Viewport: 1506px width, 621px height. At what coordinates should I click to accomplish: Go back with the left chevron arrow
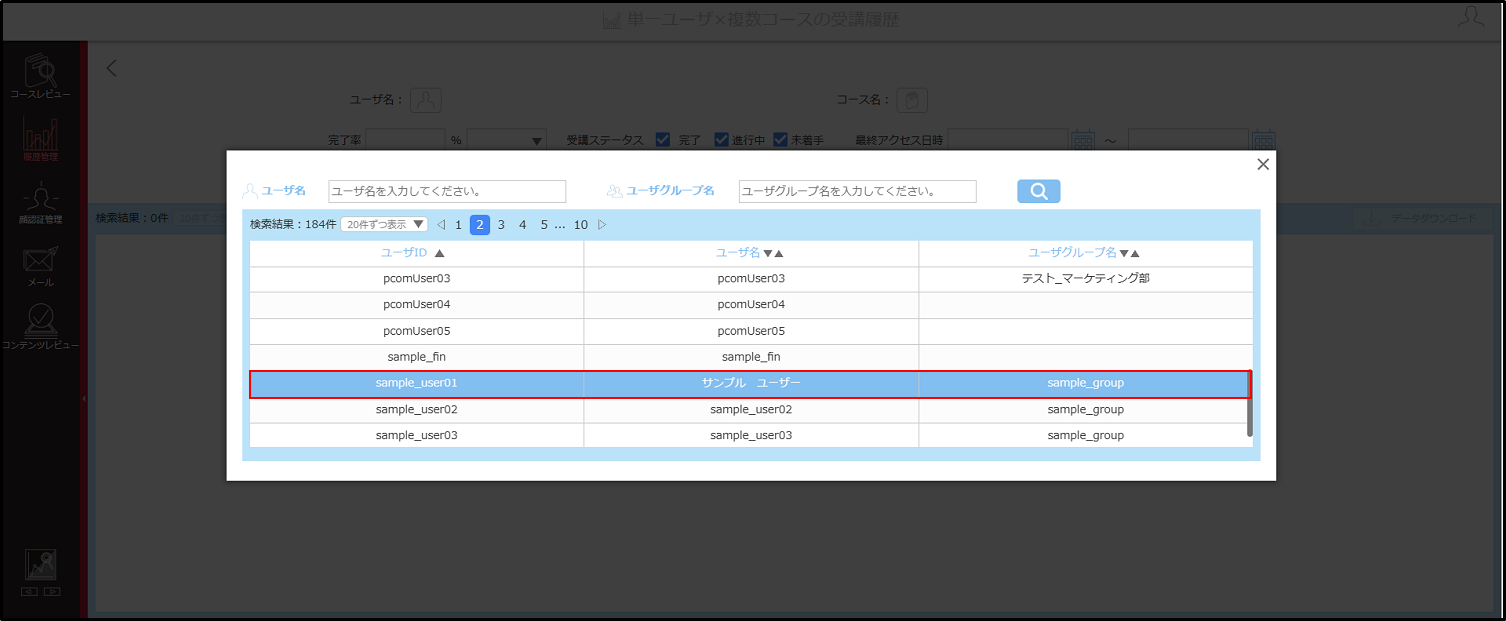112,68
